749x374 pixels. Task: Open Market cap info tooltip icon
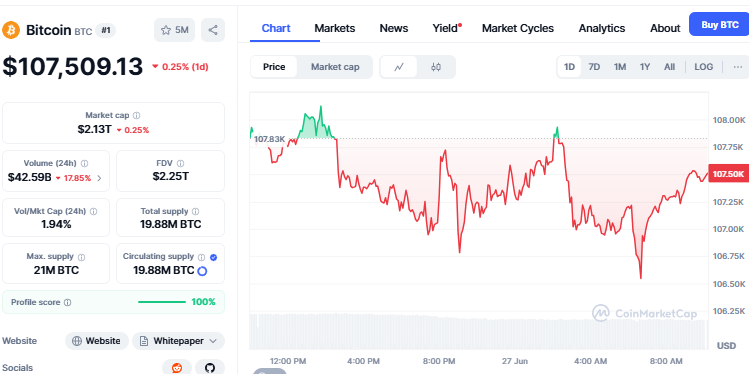(137, 116)
